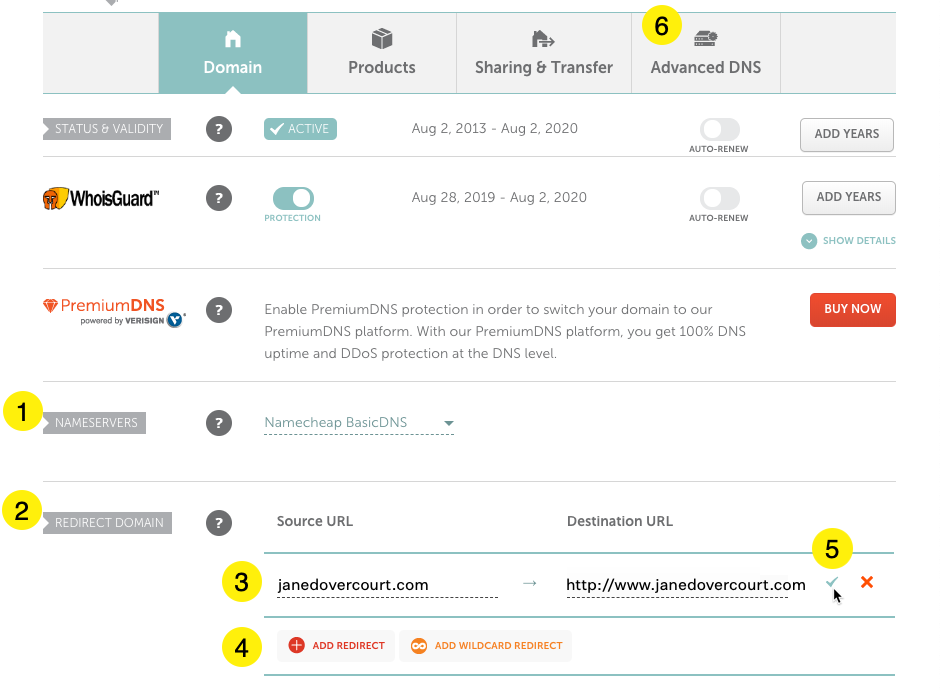940x690 pixels.
Task: Click the domain validity dates Aug 2, 2013 - Aug 2, 2020
Action: [495, 128]
